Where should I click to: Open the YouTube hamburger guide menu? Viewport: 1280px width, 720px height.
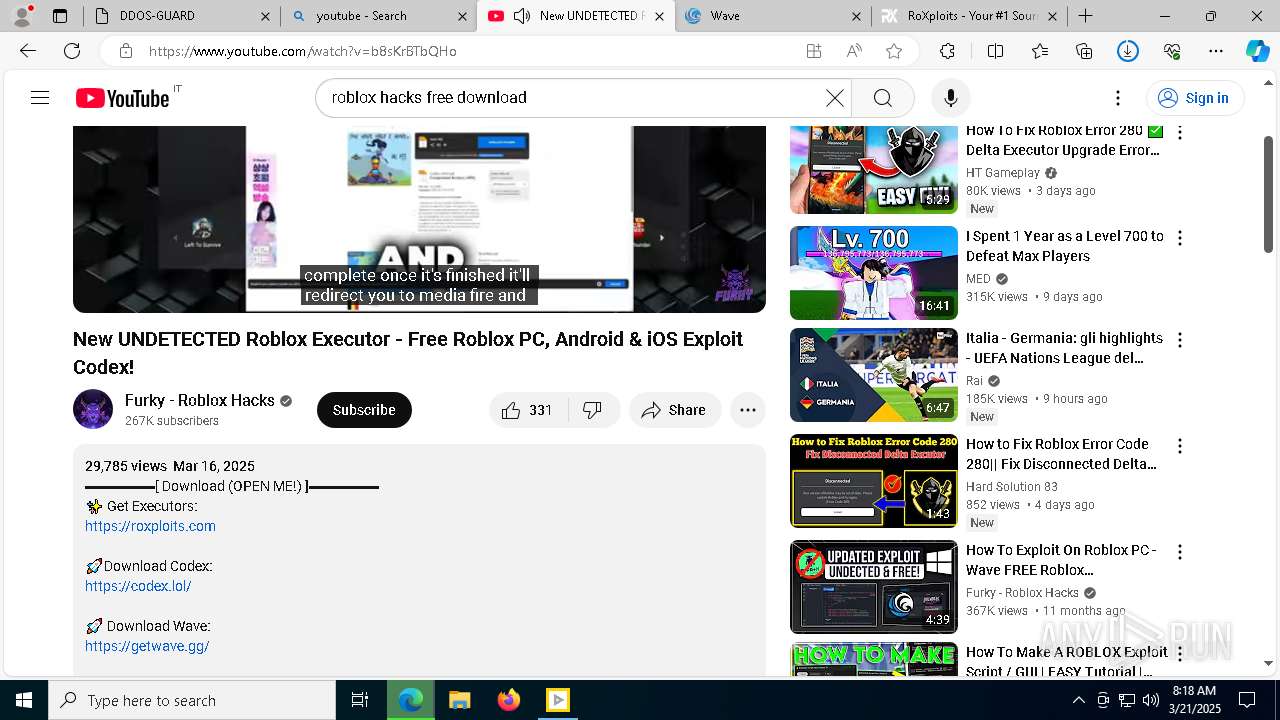[x=40, y=98]
